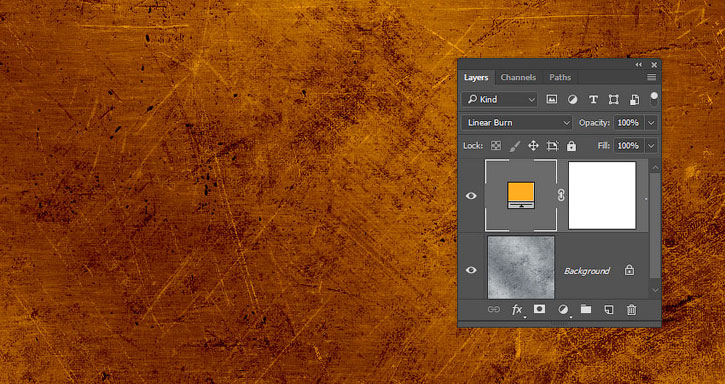
Task: Filter for adjustment layers icon
Action: (x=572, y=99)
